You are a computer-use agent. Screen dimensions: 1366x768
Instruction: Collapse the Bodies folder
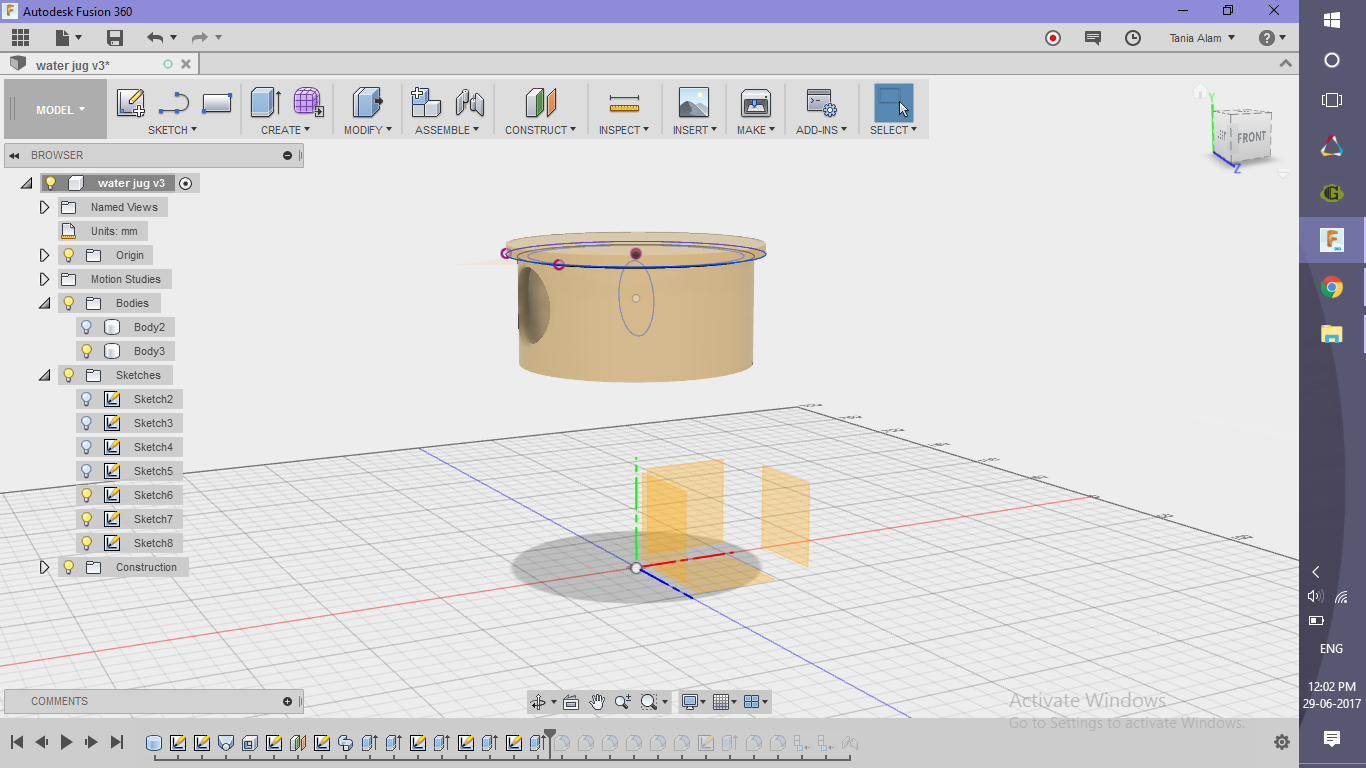44,303
